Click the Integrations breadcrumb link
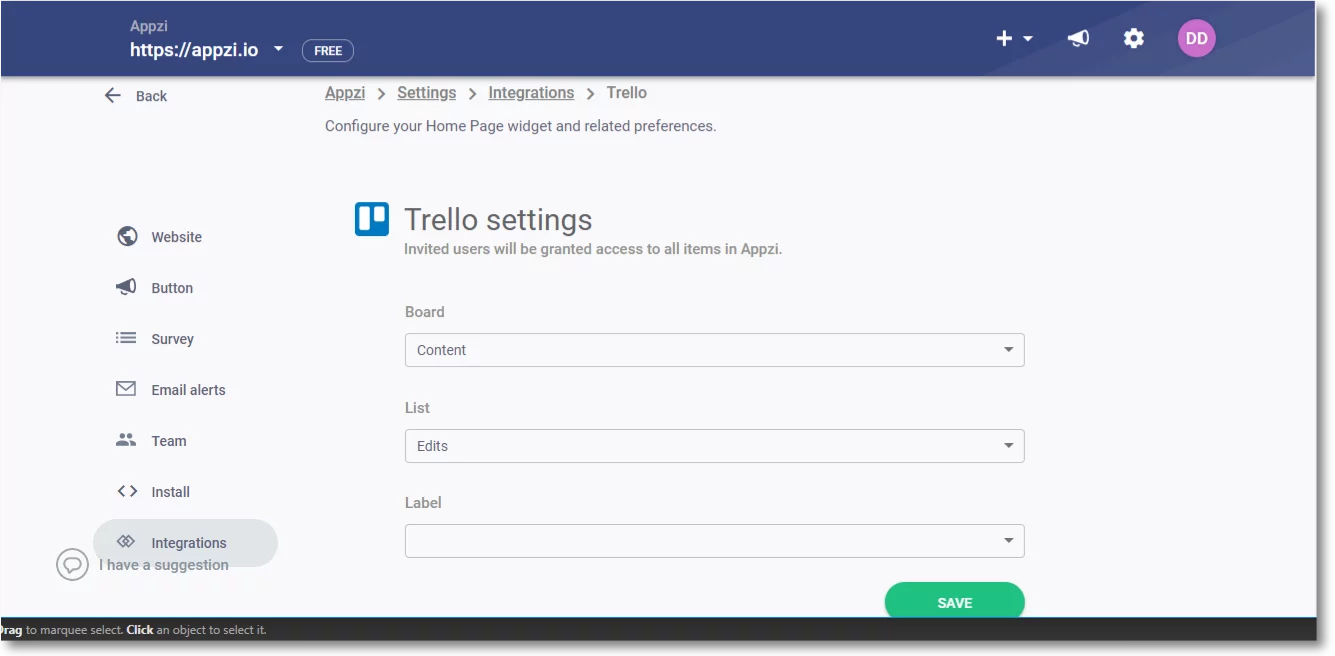The height and width of the screenshot is (656, 1335). pos(531,92)
